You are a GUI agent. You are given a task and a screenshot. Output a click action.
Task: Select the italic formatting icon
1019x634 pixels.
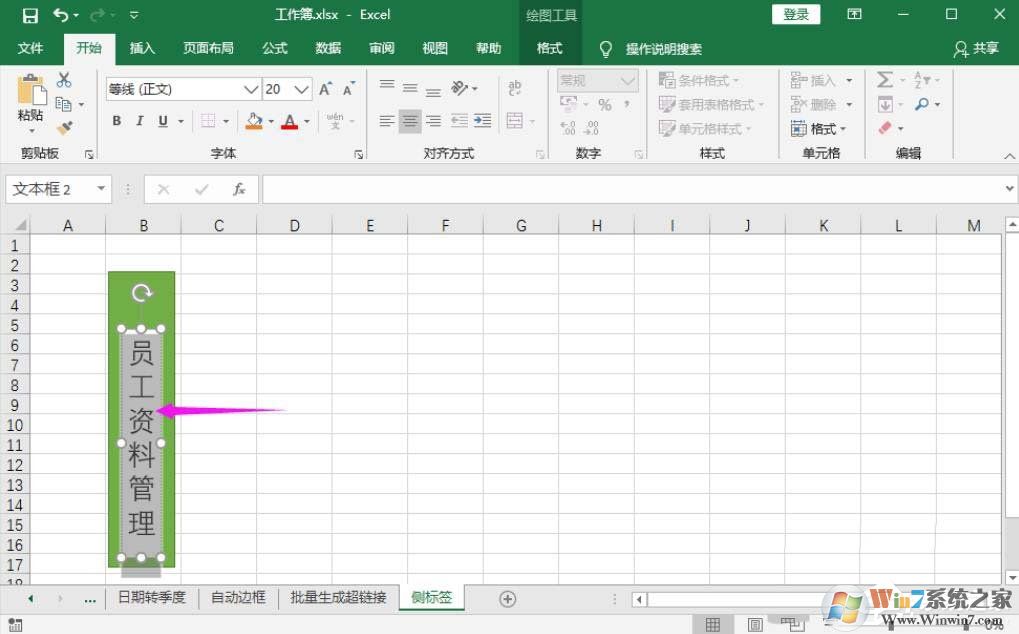(x=141, y=120)
